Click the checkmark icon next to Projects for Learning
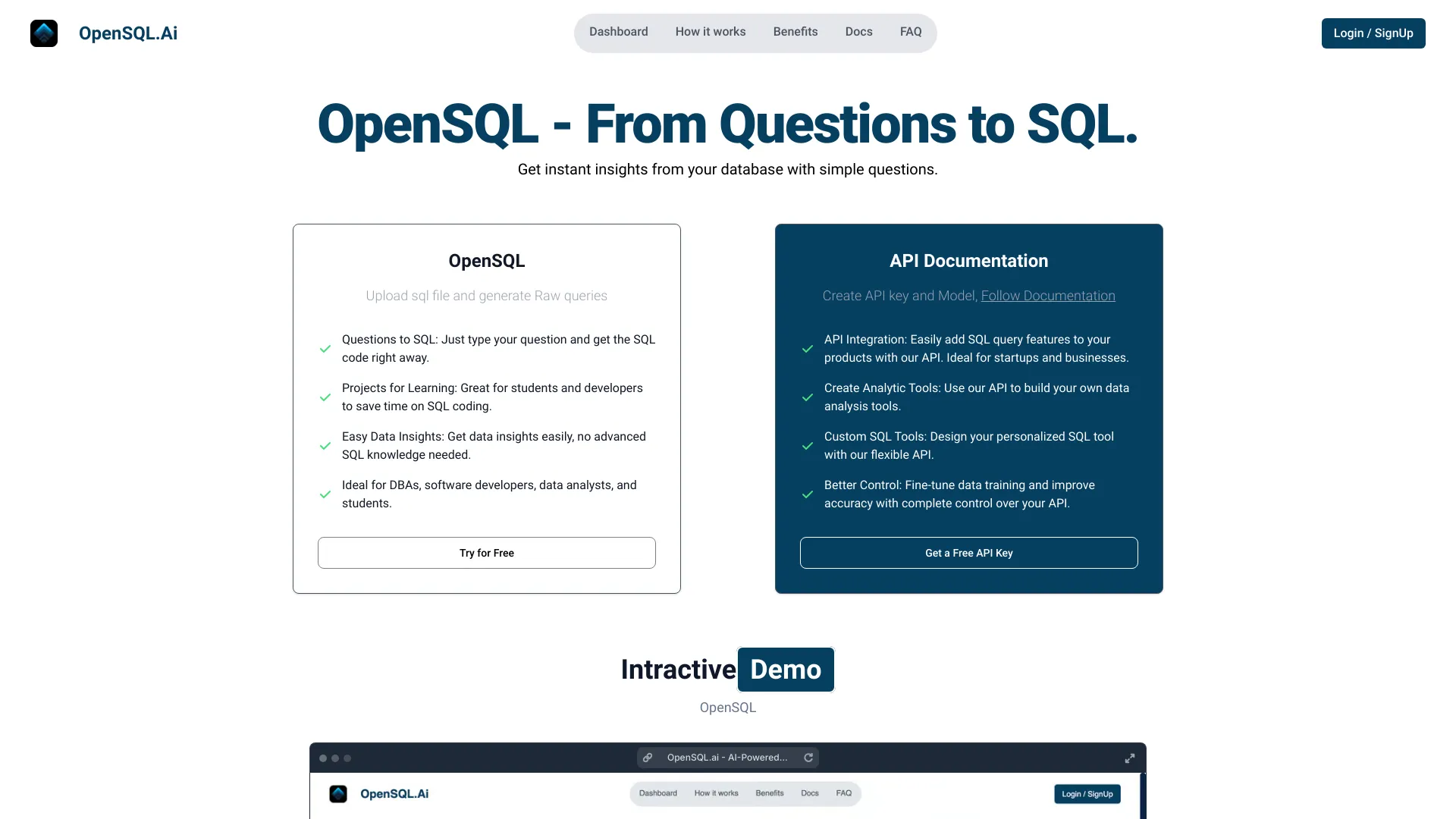This screenshot has height=819, width=1456. click(325, 397)
